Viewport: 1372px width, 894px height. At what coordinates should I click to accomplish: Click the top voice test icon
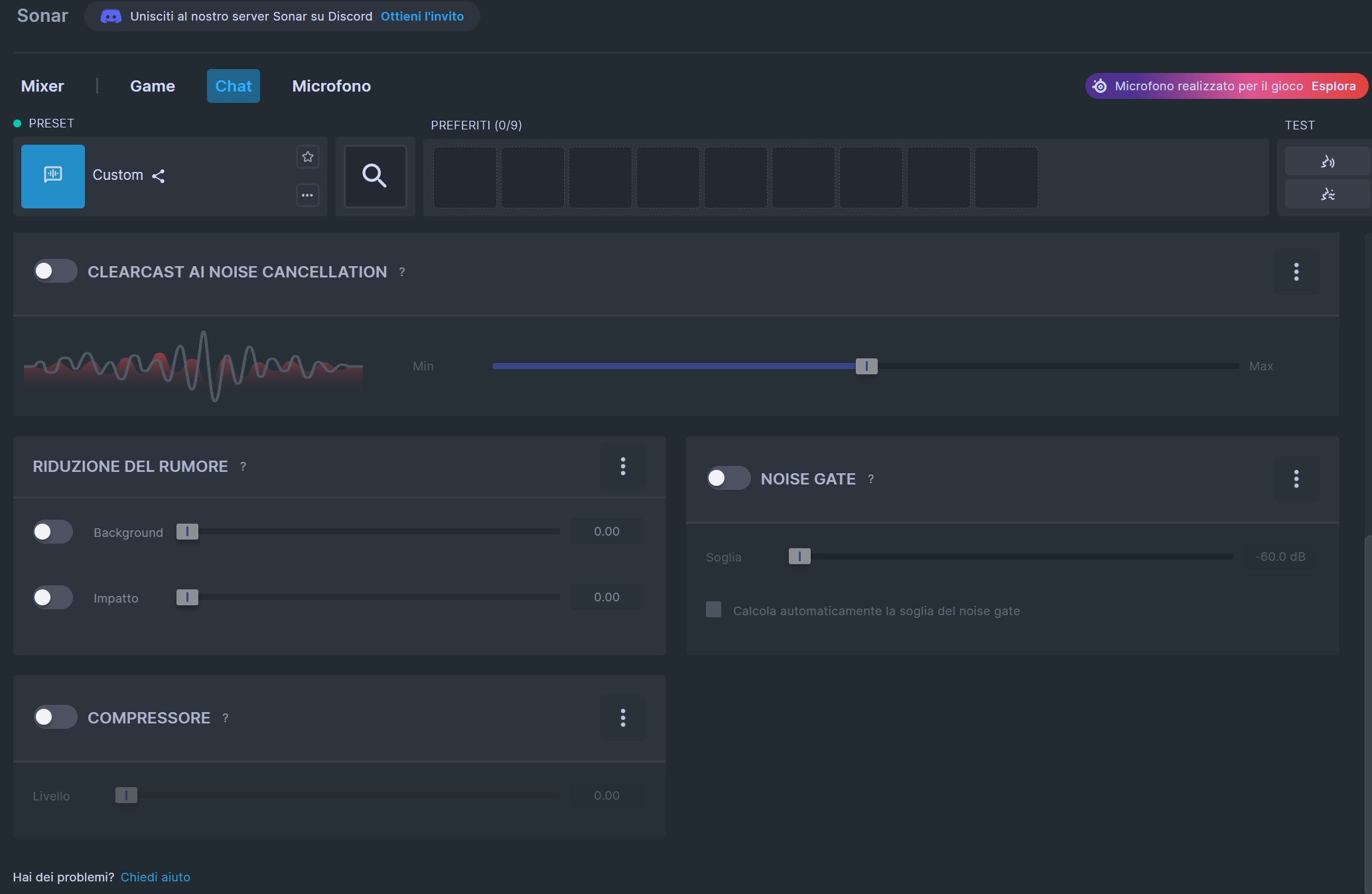pyautogui.click(x=1327, y=161)
